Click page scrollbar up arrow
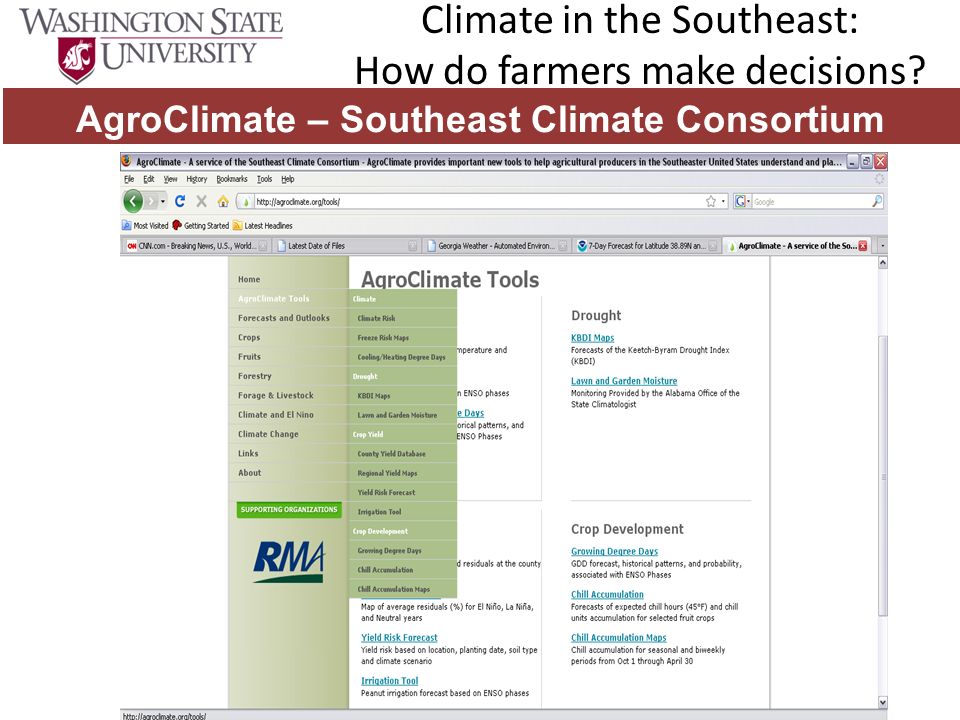 (x=882, y=262)
